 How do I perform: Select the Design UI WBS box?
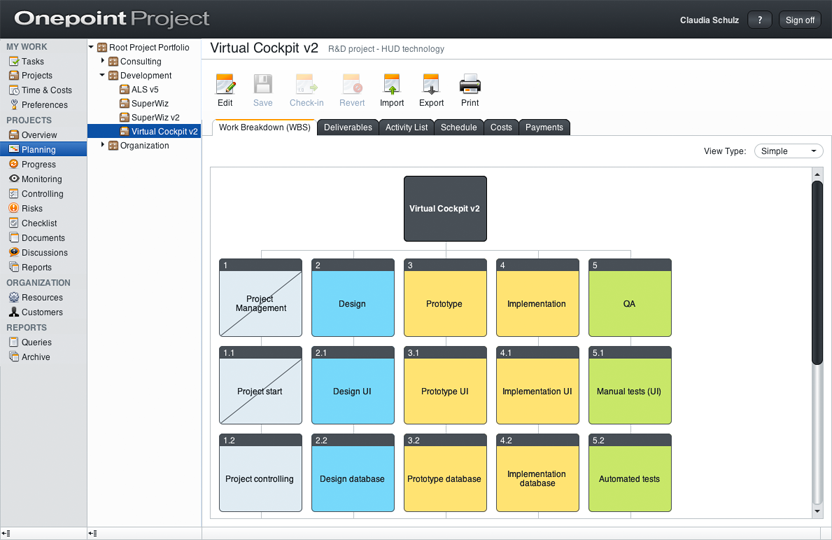pos(353,385)
